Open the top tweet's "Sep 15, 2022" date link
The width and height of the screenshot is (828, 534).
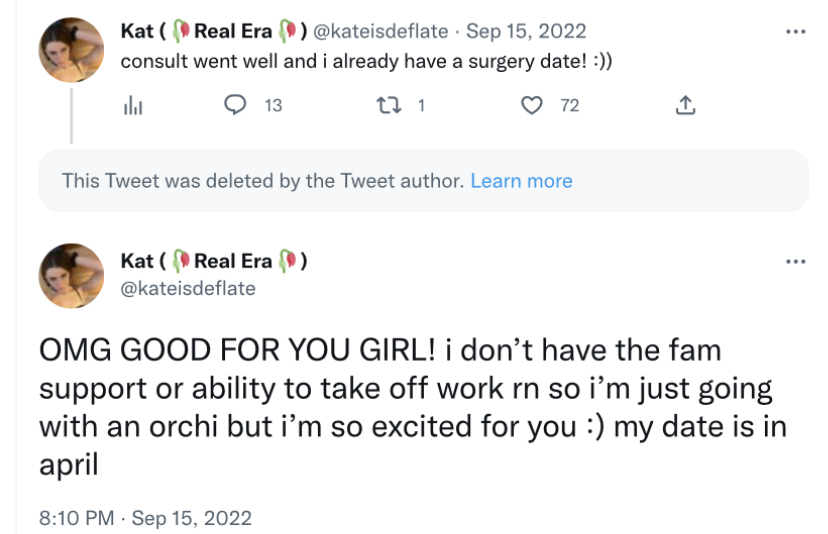(x=532, y=32)
